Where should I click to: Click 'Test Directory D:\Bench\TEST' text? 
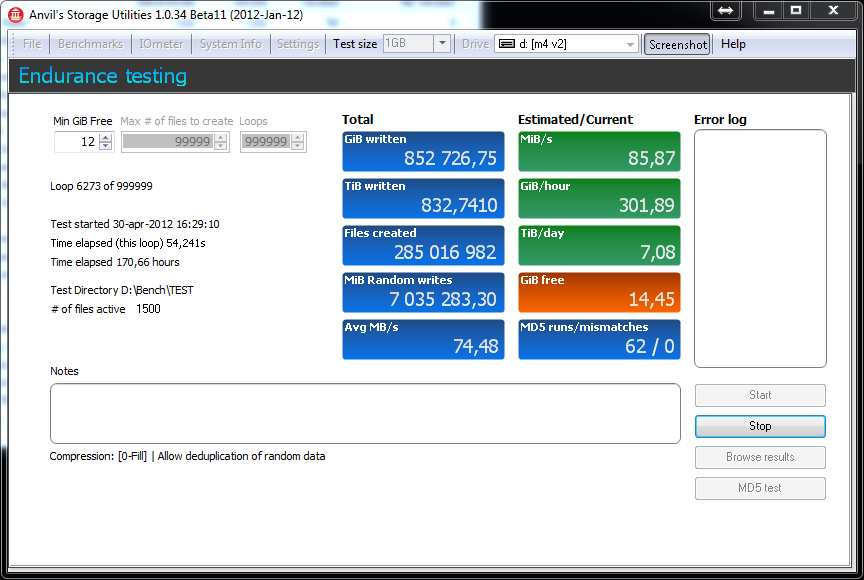click(122, 290)
